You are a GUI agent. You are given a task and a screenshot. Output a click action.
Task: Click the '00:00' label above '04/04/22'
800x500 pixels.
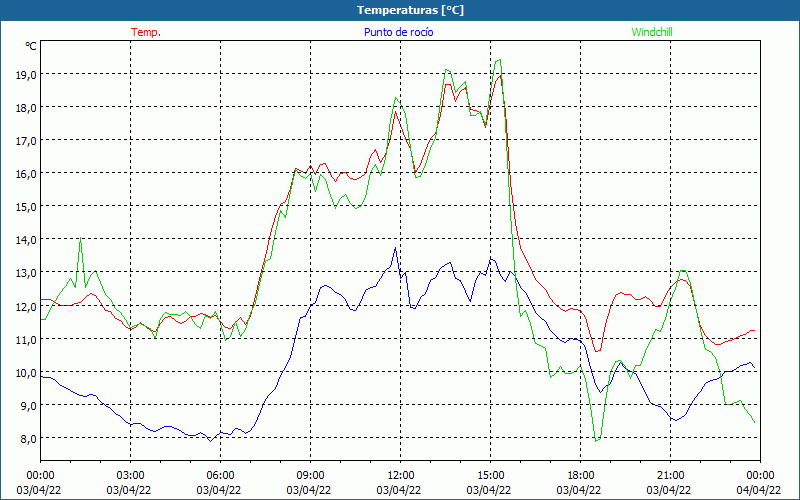(760, 476)
